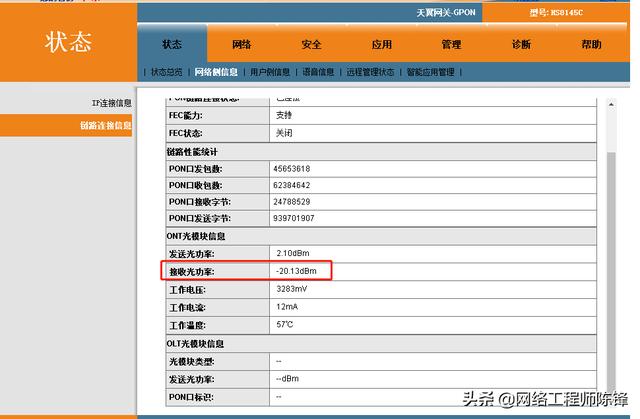Click the PON口接收字节 value 24788529
This screenshot has width=640, height=419.
(291, 202)
